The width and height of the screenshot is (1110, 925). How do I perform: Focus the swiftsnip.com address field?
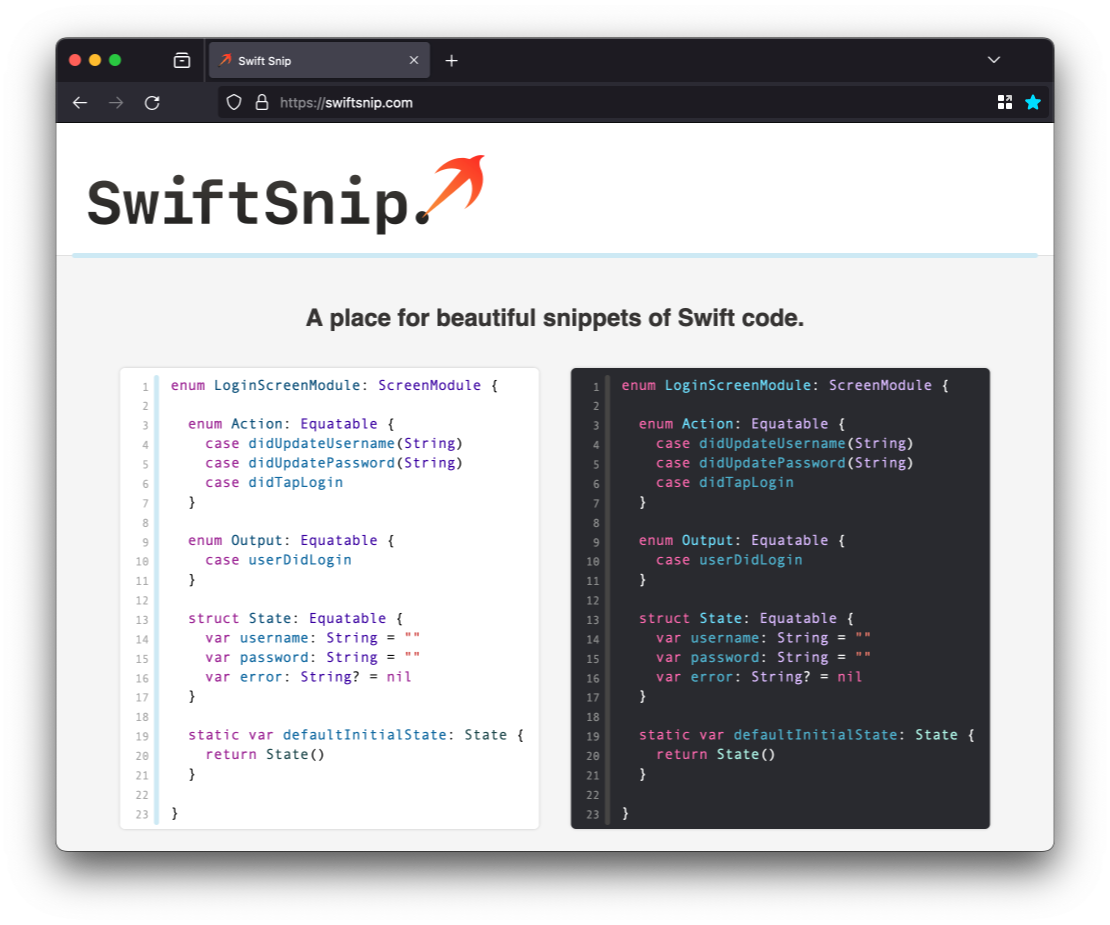600,102
